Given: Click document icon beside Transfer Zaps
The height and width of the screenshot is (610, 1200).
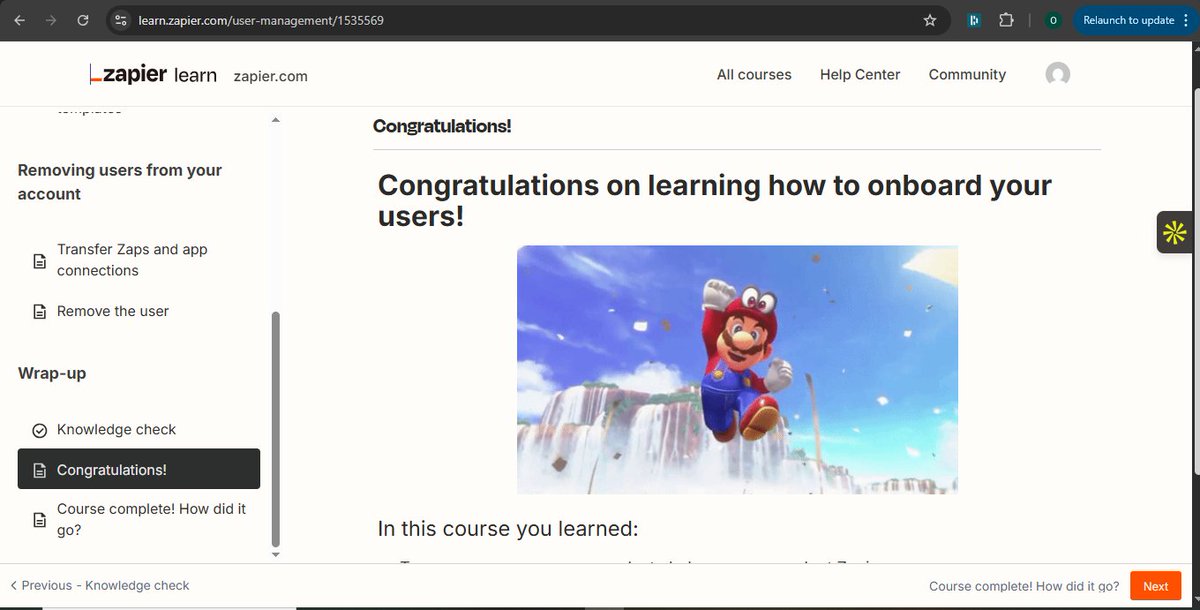Looking at the screenshot, I should [39, 261].
